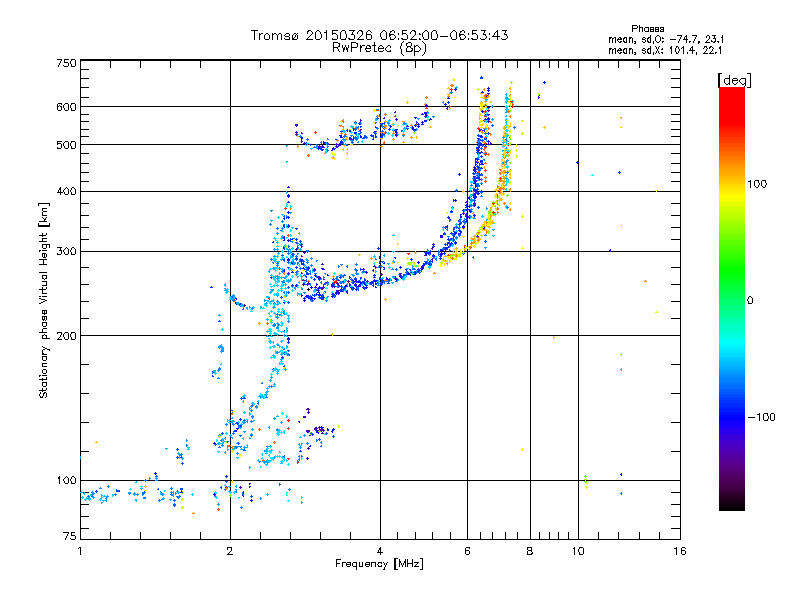Click the x-axis tick label '6'

pos(467,551)
